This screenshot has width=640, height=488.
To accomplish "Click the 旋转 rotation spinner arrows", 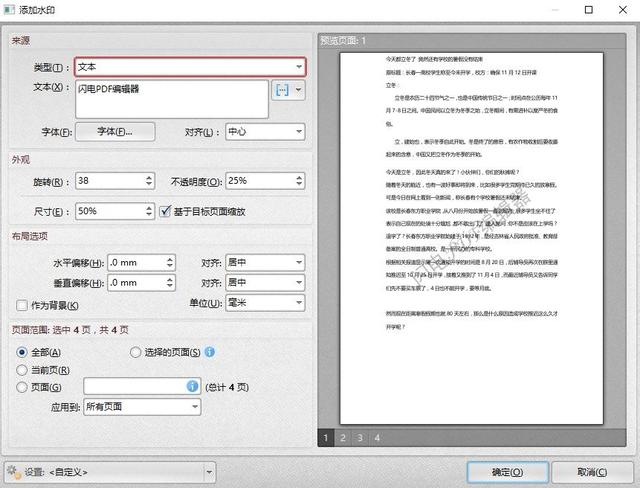I will [x=149, y=181].
